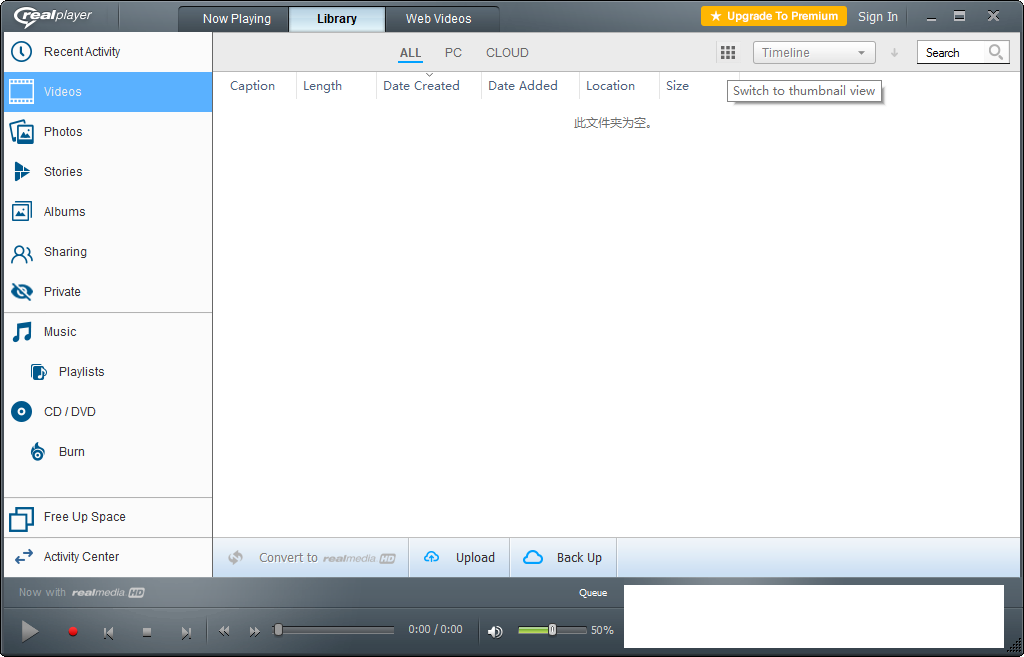Open Burn under CD / DVD

tap(108, 451)
